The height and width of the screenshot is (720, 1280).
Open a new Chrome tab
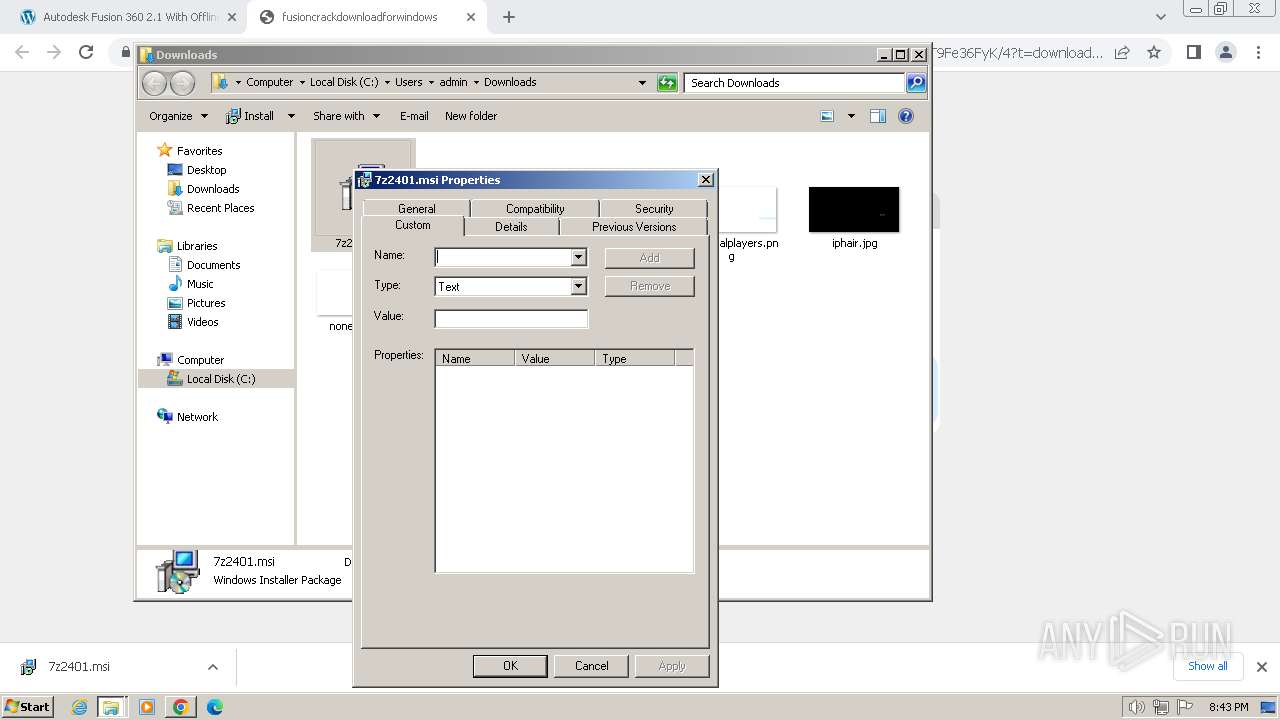click(x=509, y=17)
